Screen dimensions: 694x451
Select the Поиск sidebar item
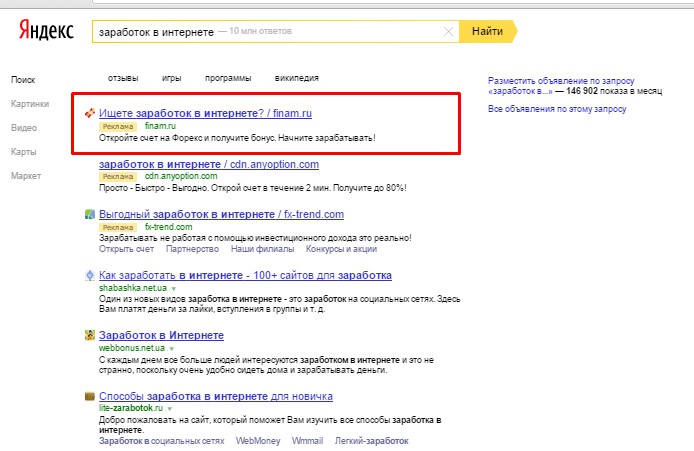tap(23, 80)
